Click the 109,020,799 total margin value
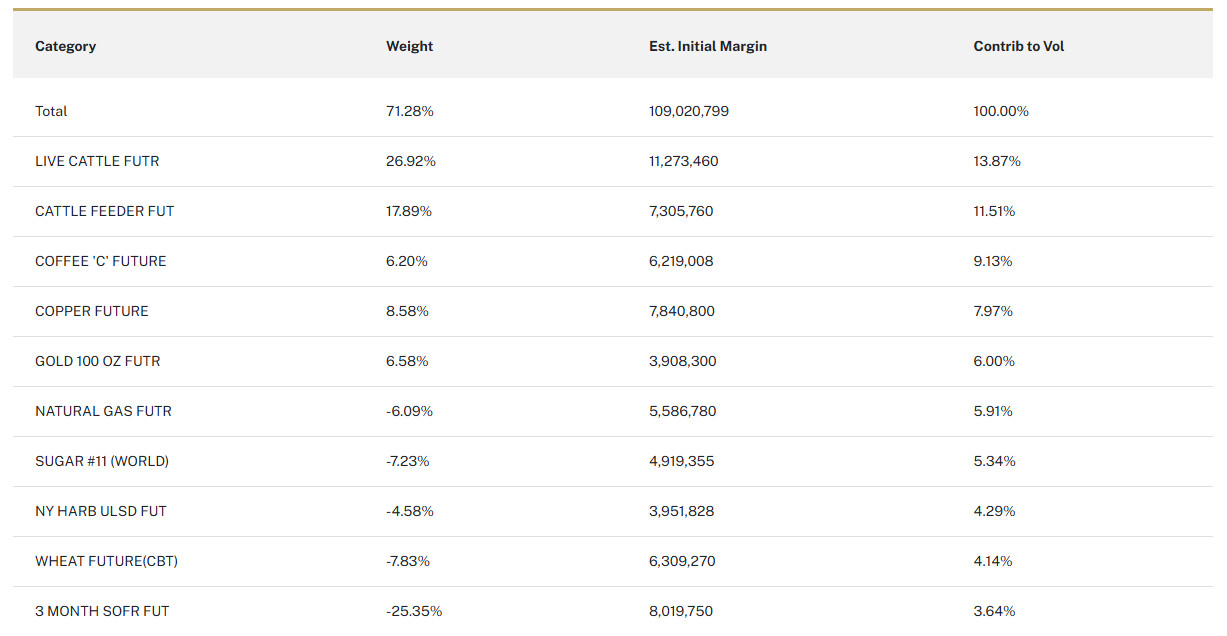 [x=688, y=111]
